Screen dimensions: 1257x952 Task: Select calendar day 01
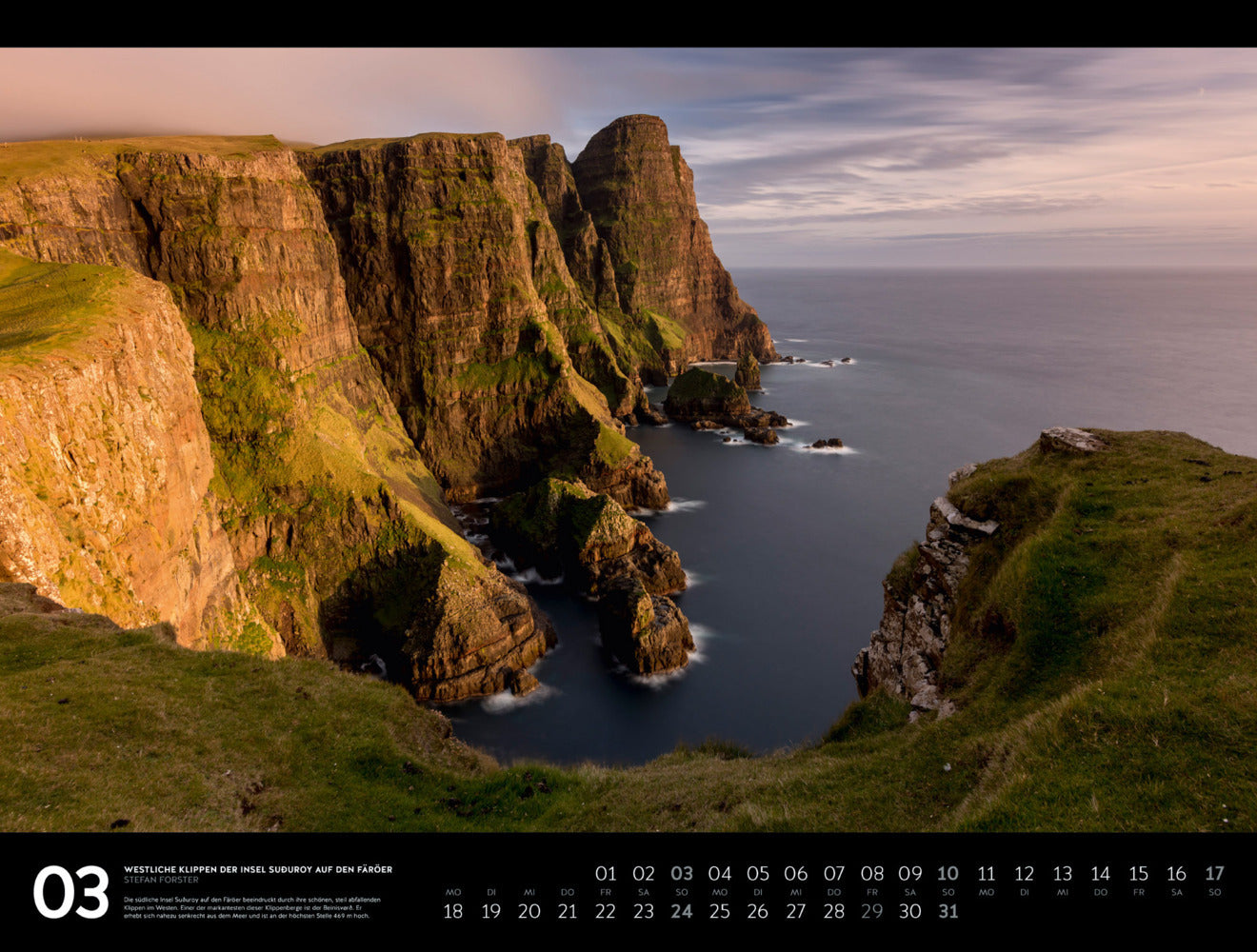(x=606, y=873)
